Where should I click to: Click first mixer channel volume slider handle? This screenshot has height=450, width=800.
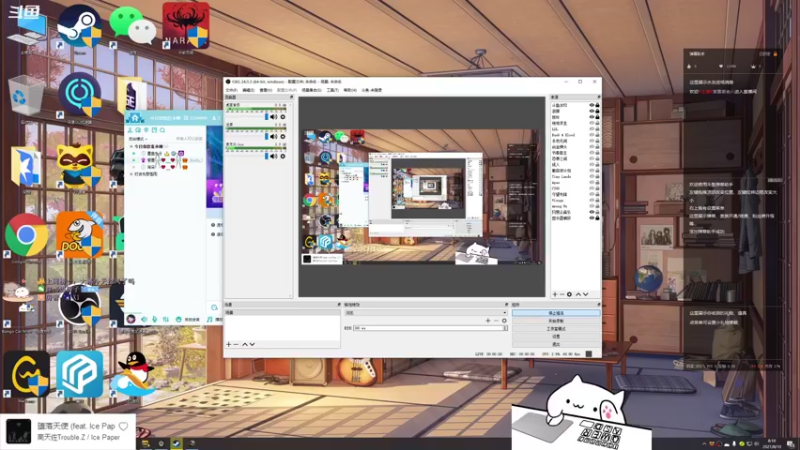tap(266, 117)
